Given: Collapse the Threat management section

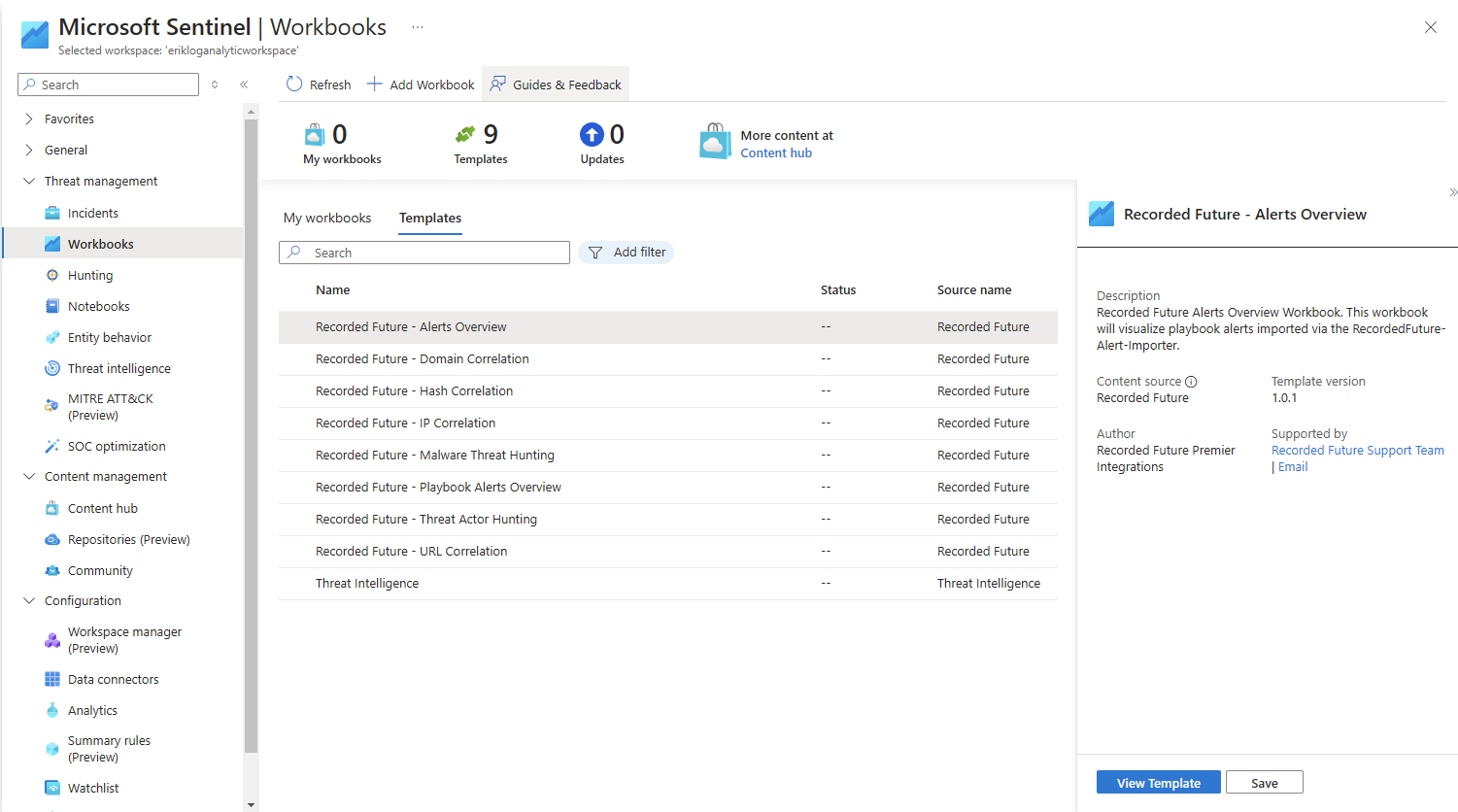Looking at the screenshot, I should tap(29, 182).
